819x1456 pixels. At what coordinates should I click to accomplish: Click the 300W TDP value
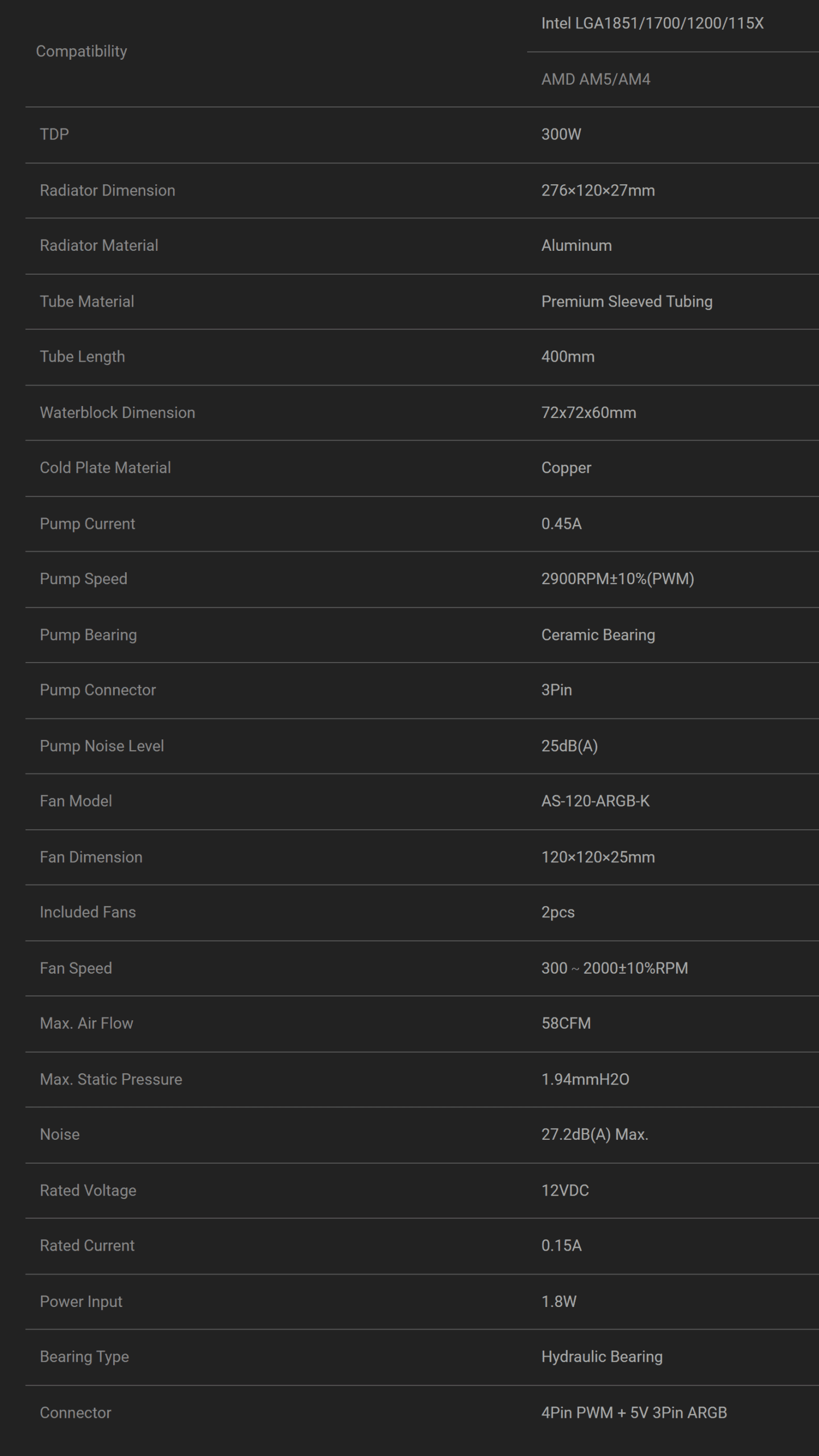pyautogui.click(x=561, y=135)
